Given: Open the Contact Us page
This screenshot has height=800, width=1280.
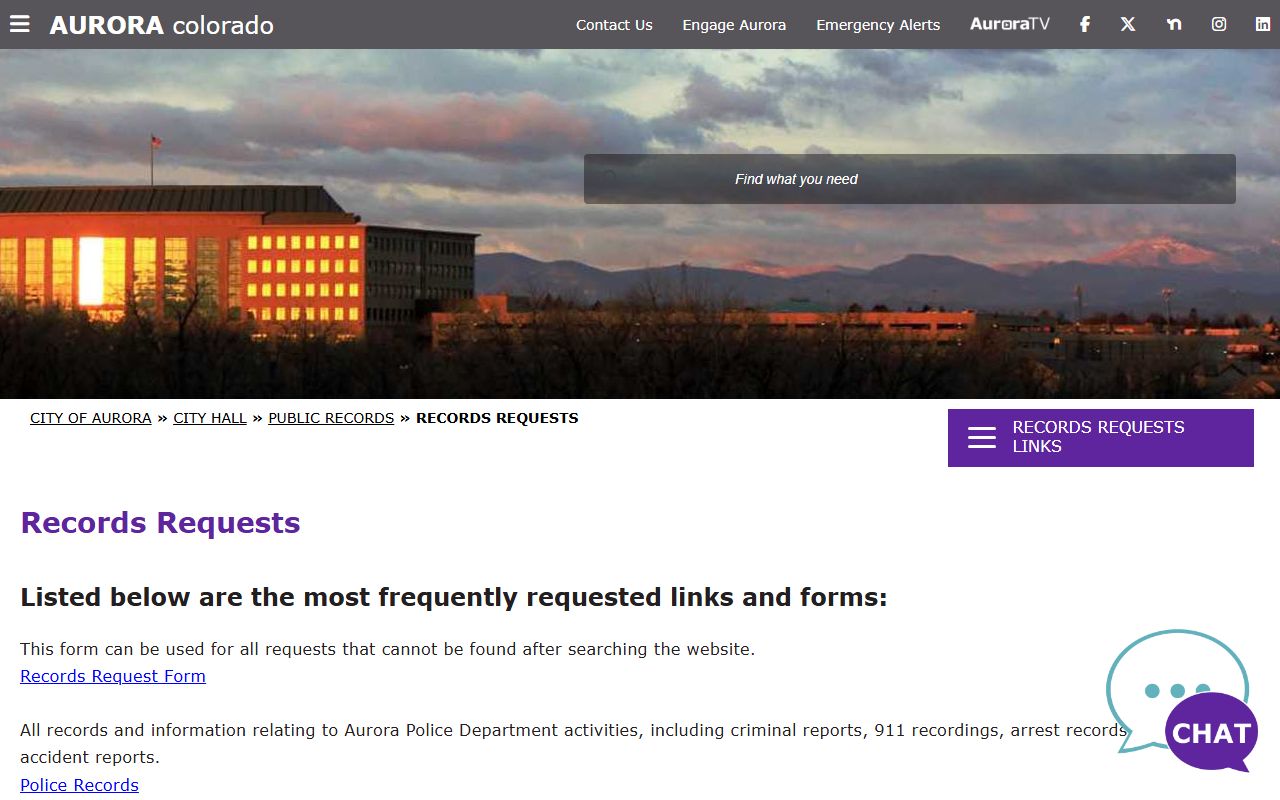Looking at the screenshot, I should (x=614, y=25).
